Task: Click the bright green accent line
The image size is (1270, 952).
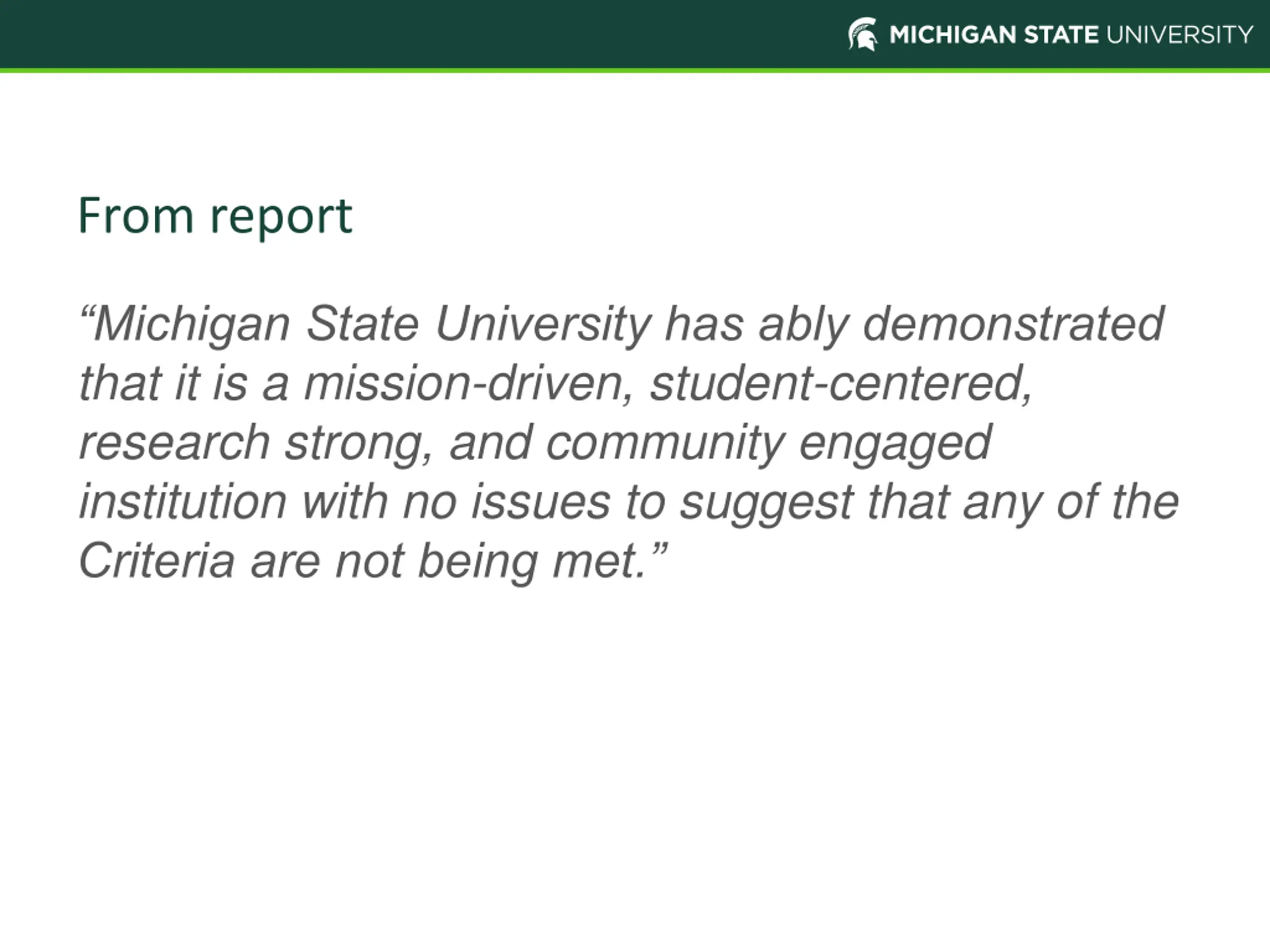Action: coord(635,70)
